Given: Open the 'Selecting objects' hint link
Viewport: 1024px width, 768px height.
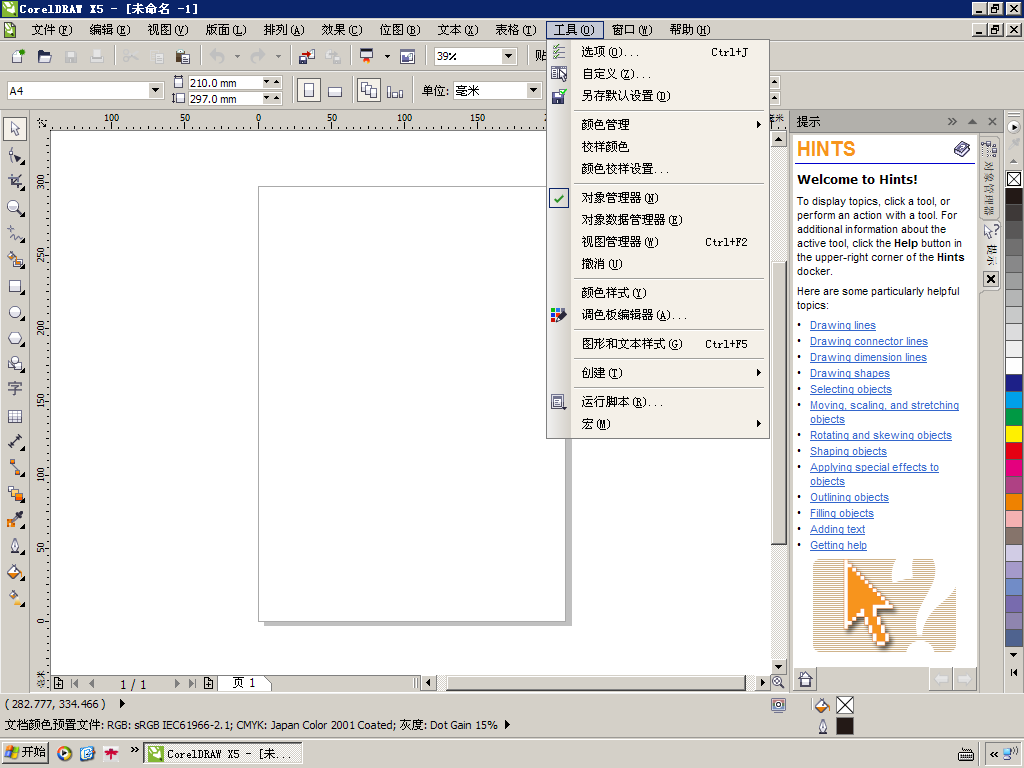Looking at the screenshot, I should [x=850, y=389].
